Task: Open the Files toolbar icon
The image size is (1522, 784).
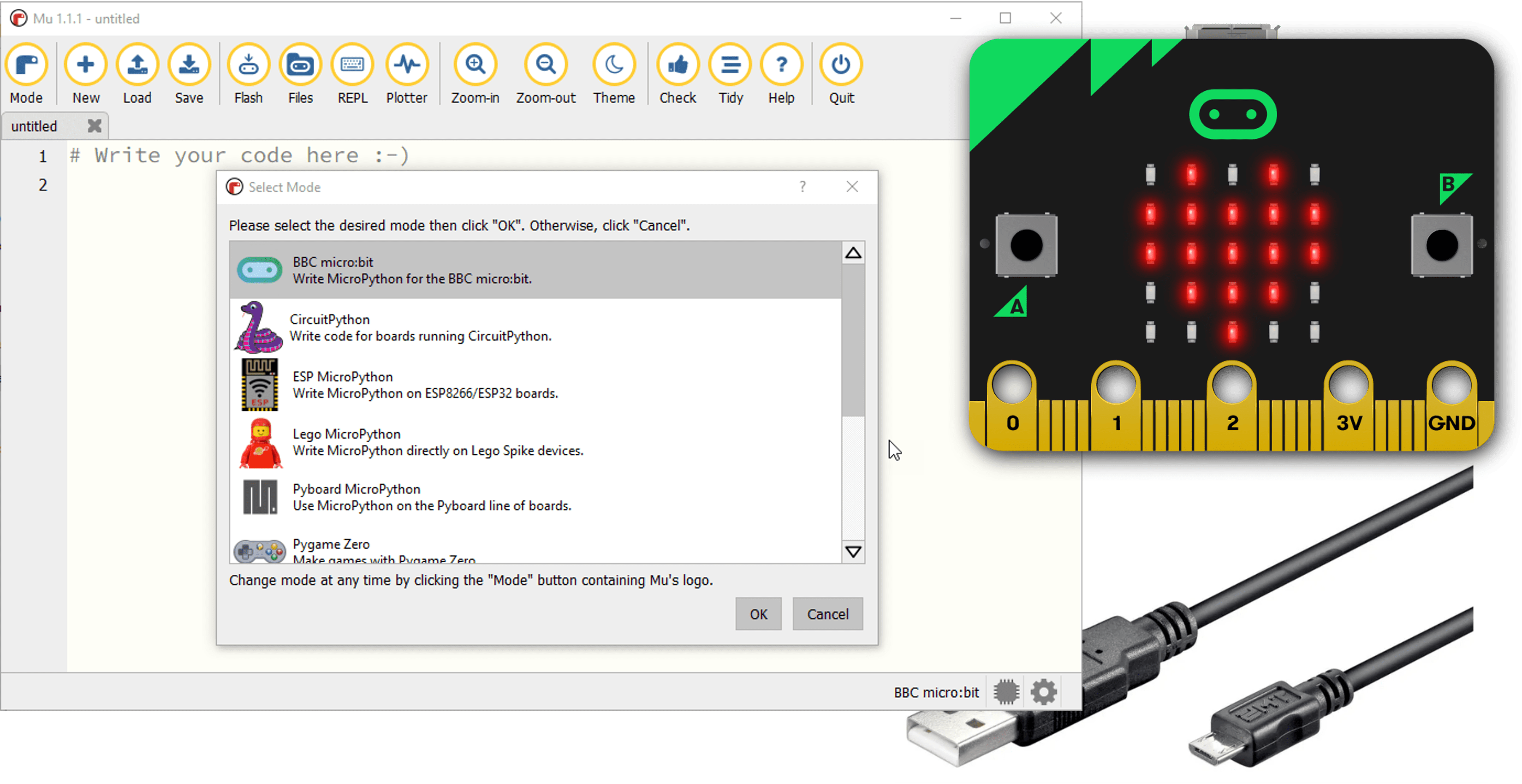Action: coord(300,65)
